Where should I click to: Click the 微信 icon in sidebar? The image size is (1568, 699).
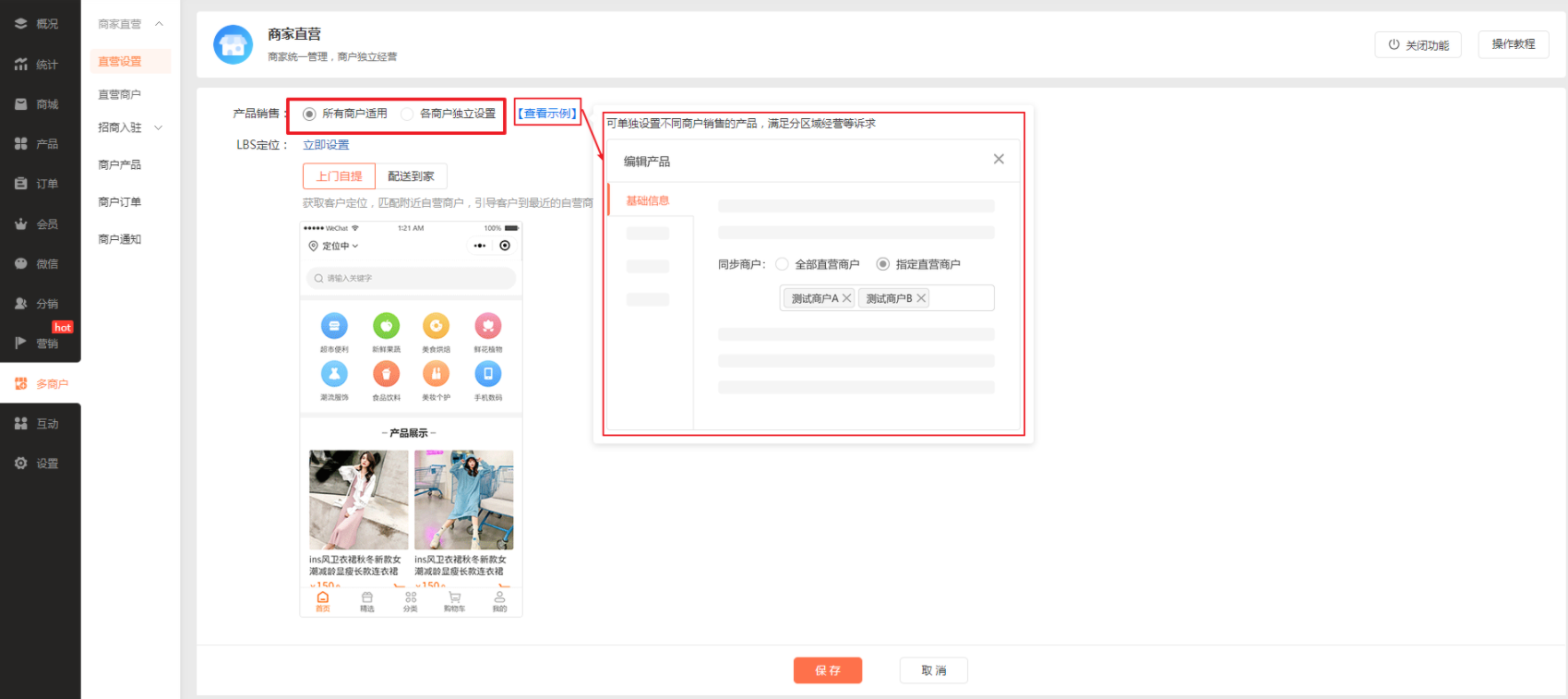[20, 263]
